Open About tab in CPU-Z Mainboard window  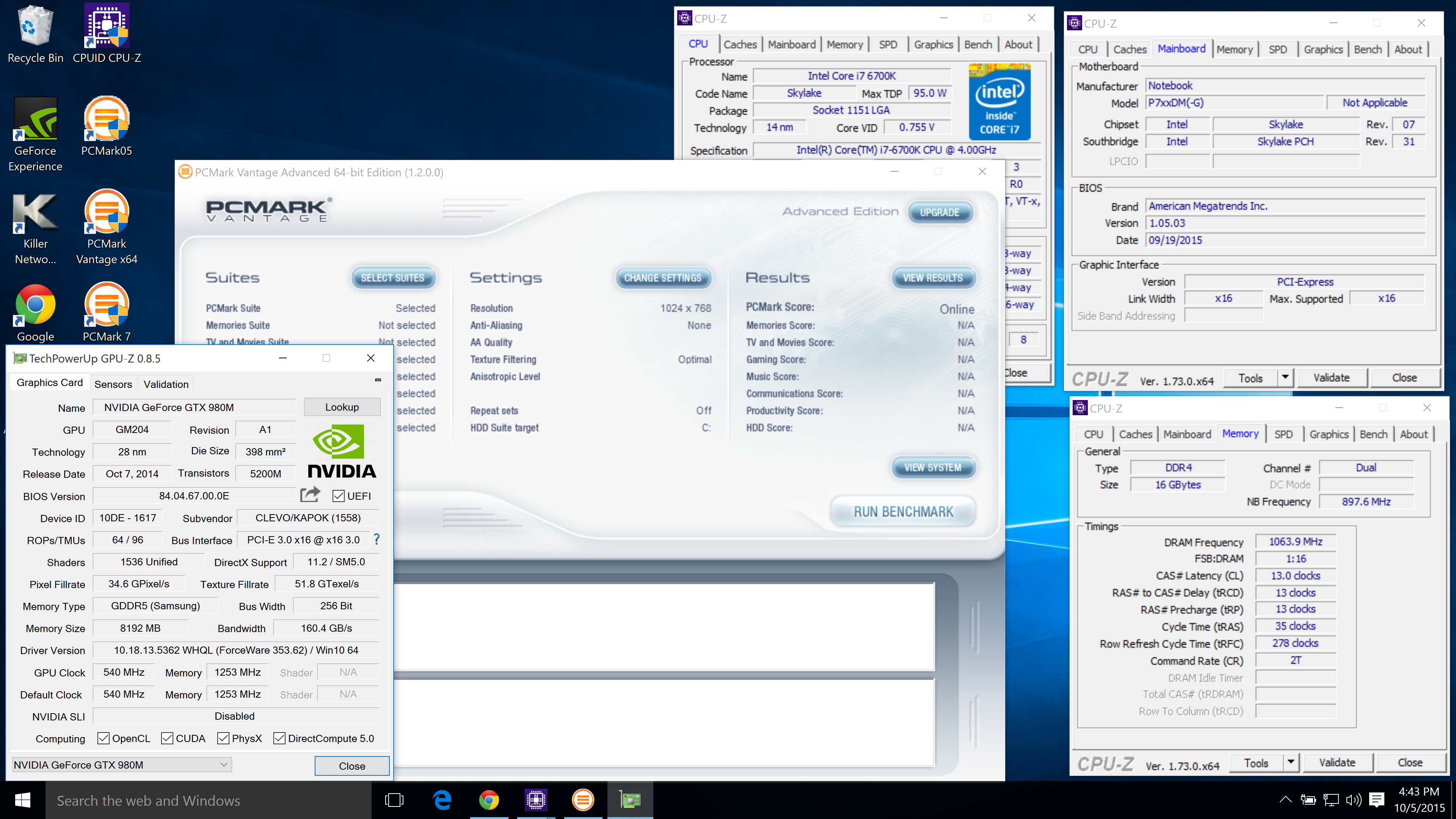[x=1408, y=49]
